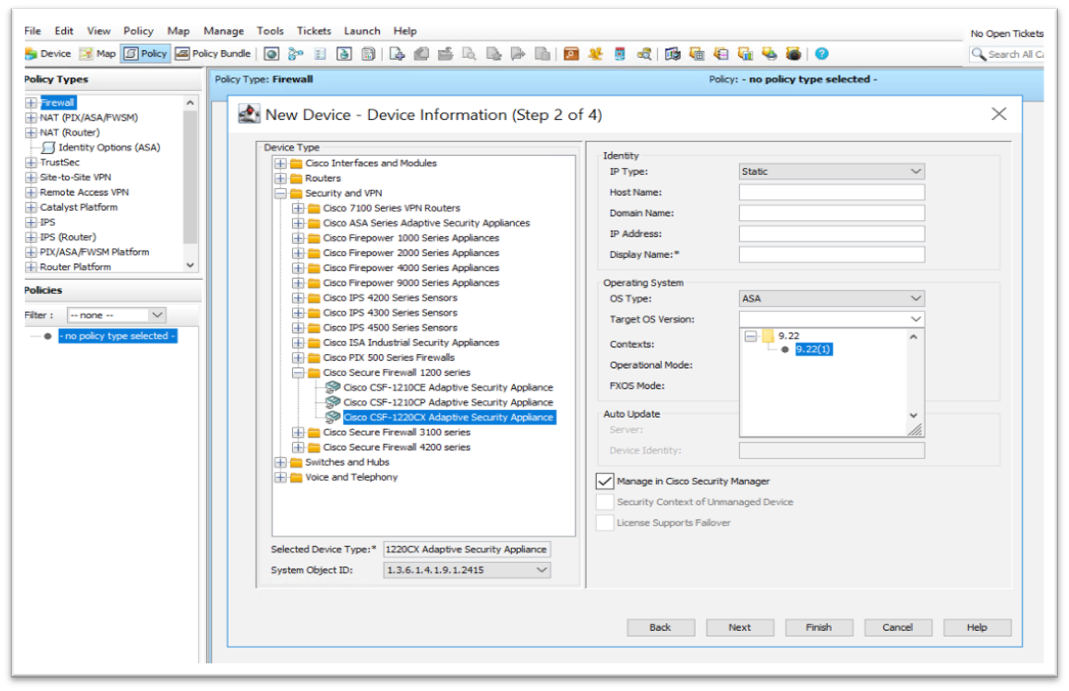Click the Finish button
Image resolution: width=1069 pixels, height=691 pixels.
[818, 627]
